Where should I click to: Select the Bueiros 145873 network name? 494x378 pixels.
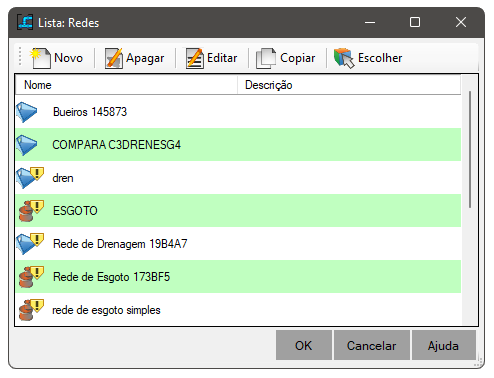point(90,112)
